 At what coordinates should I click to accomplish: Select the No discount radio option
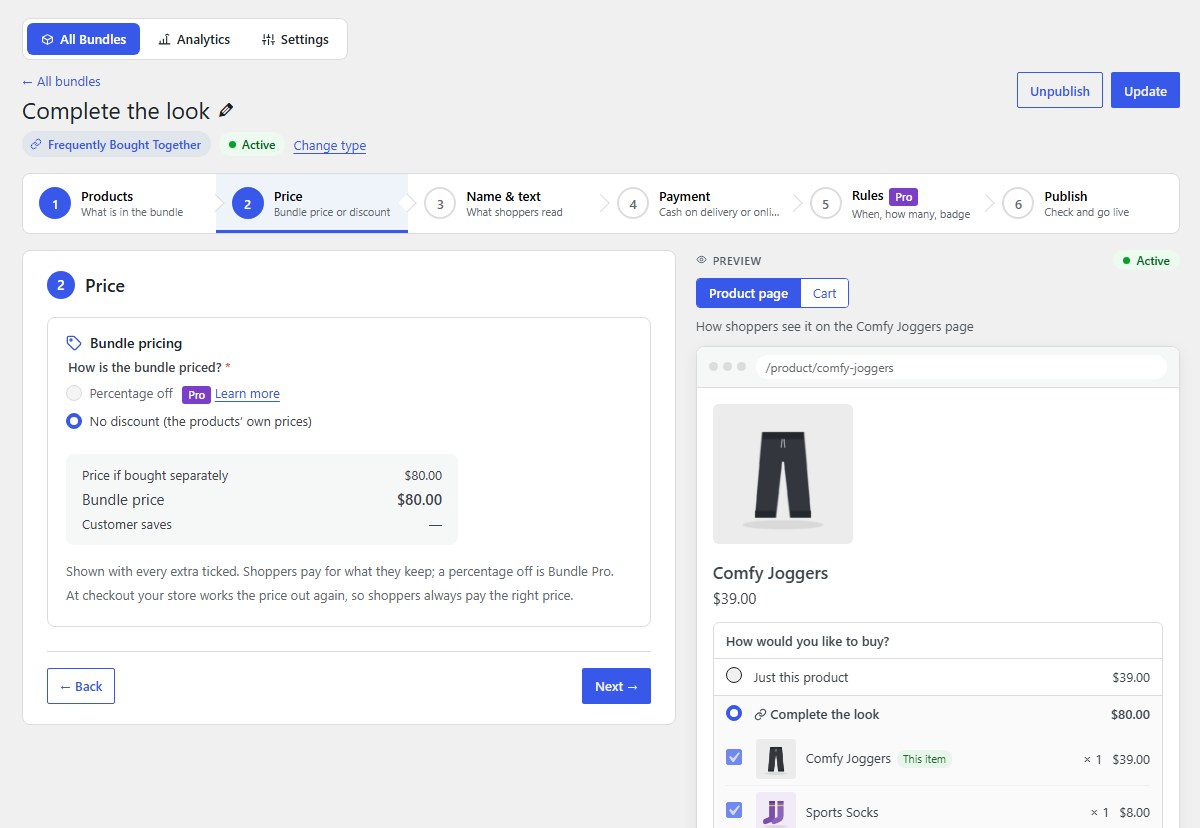click(74, 422)
